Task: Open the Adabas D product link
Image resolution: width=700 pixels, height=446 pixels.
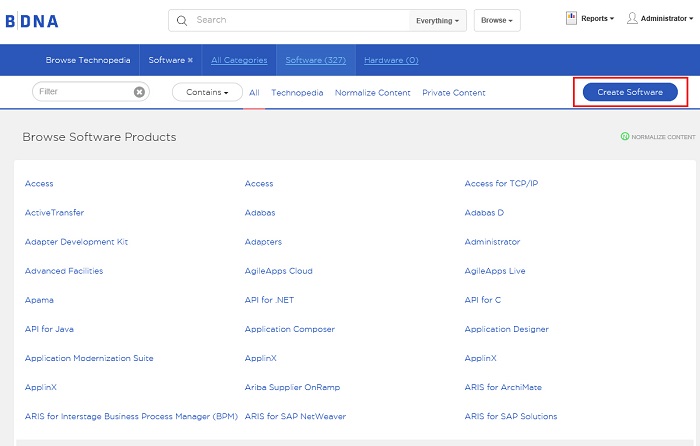Action: point(484,213)
